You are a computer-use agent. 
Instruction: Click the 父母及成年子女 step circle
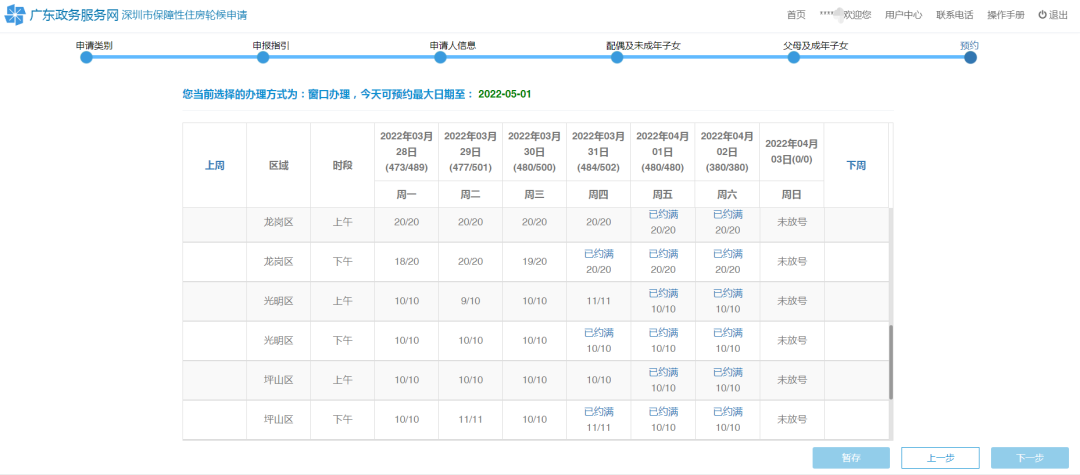point(794,58)
